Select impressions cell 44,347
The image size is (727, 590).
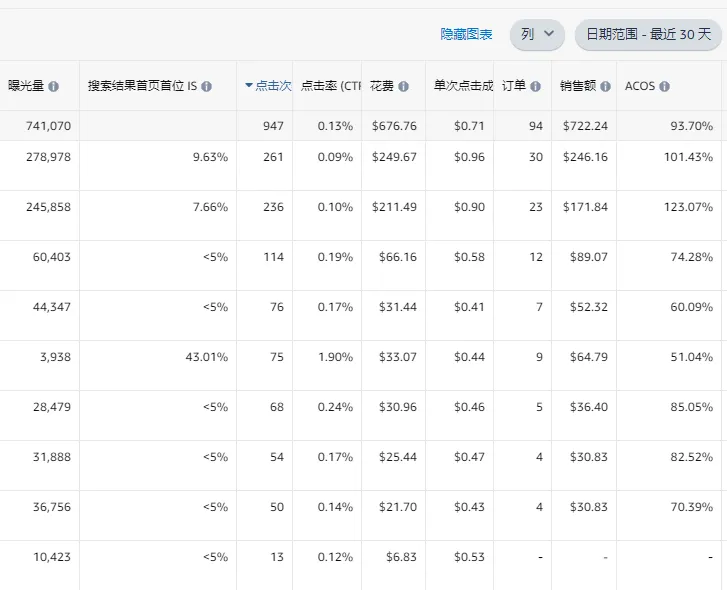[x=52, y=307]
